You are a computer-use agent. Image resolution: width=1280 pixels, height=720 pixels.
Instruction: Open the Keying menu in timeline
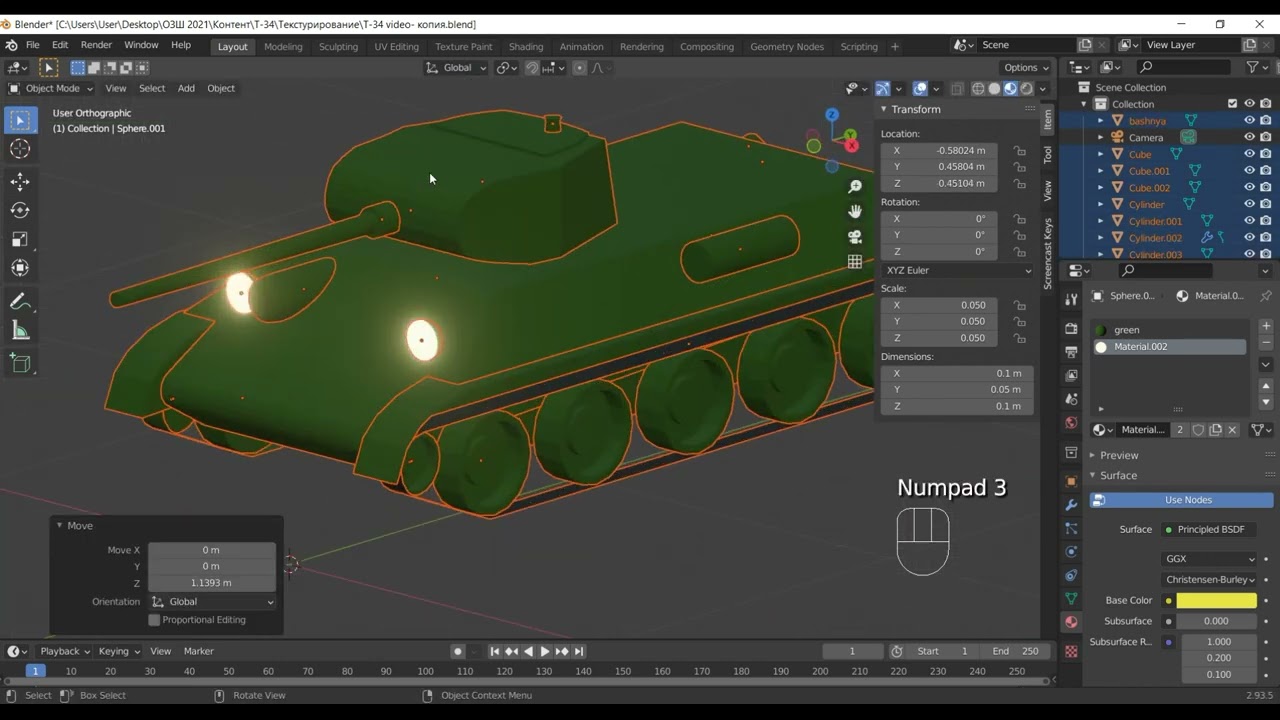pos(118,651)
